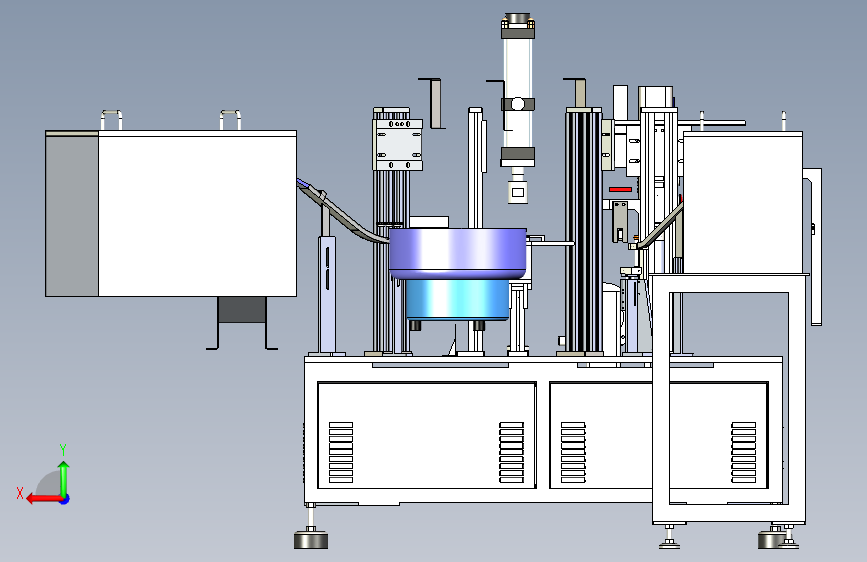Select the light blue feeder base drum

457,299
